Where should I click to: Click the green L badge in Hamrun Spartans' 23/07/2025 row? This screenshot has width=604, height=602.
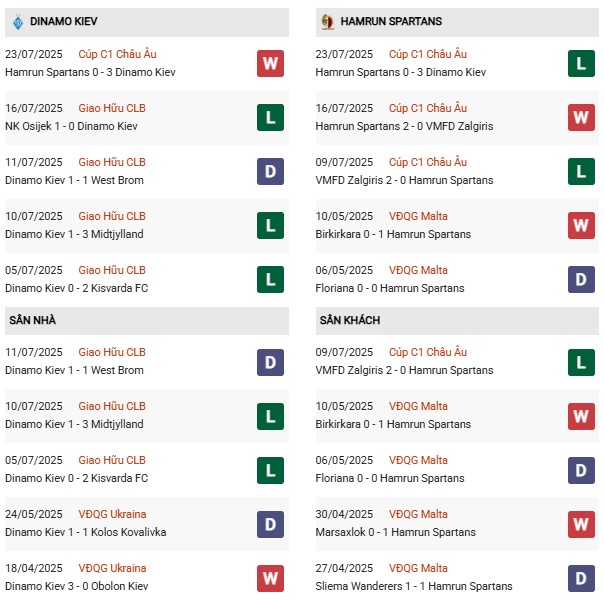tap(581, 64)
